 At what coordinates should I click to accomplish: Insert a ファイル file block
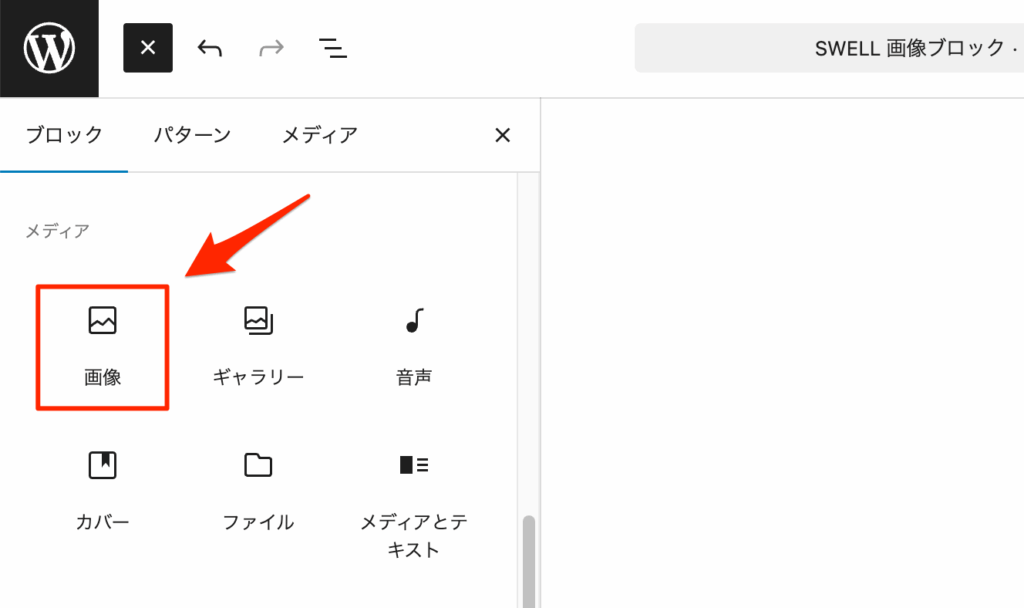[257, 485]
